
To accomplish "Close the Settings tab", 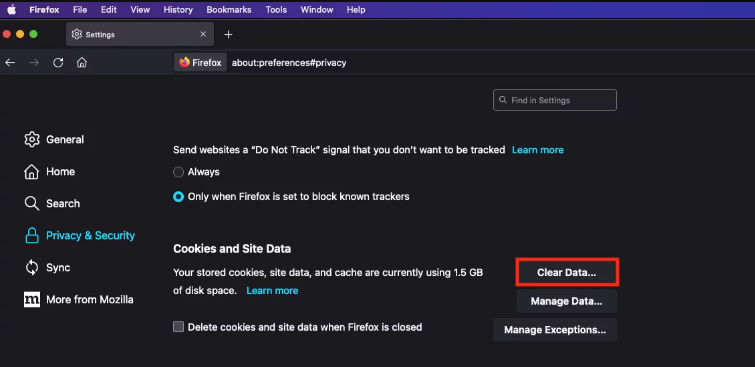I will click(x=203, y=34).
